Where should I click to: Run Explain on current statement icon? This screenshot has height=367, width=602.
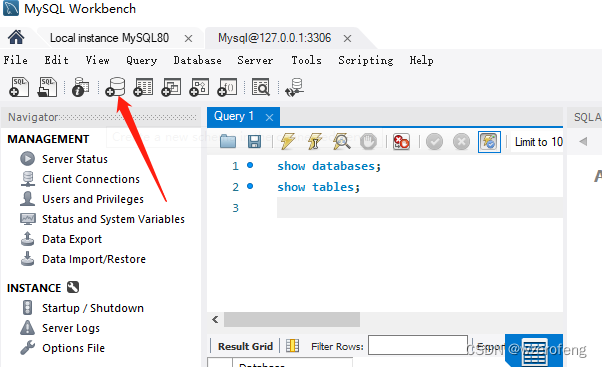(341, 141)
